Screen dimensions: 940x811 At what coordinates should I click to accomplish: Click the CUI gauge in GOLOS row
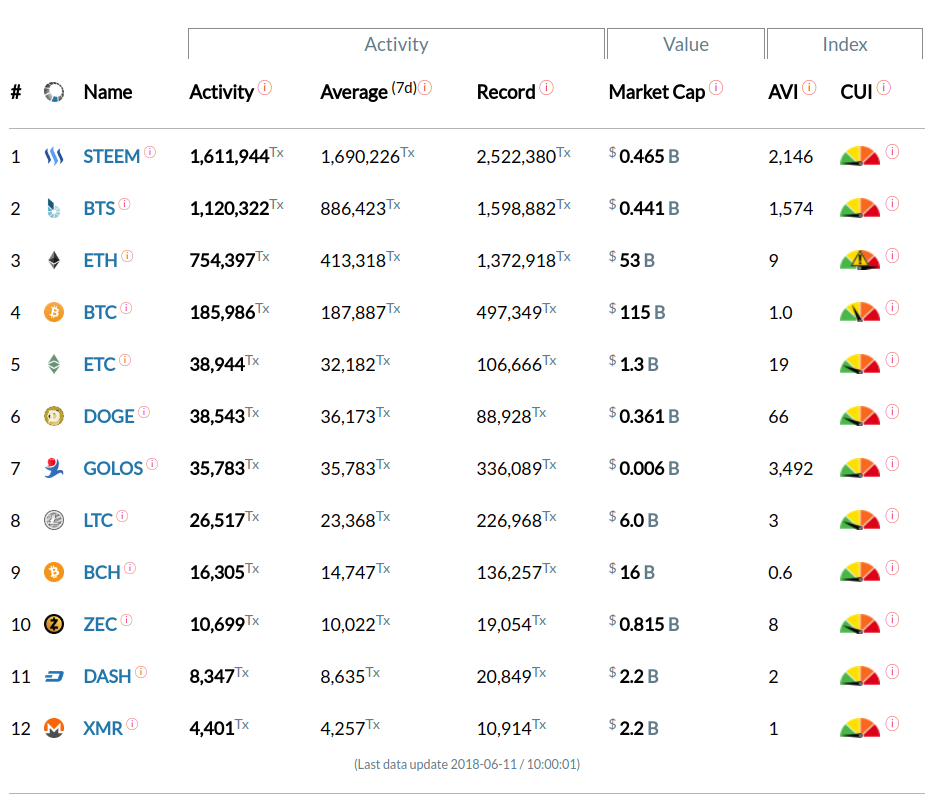pyautogui.click(x=860, y=468)
